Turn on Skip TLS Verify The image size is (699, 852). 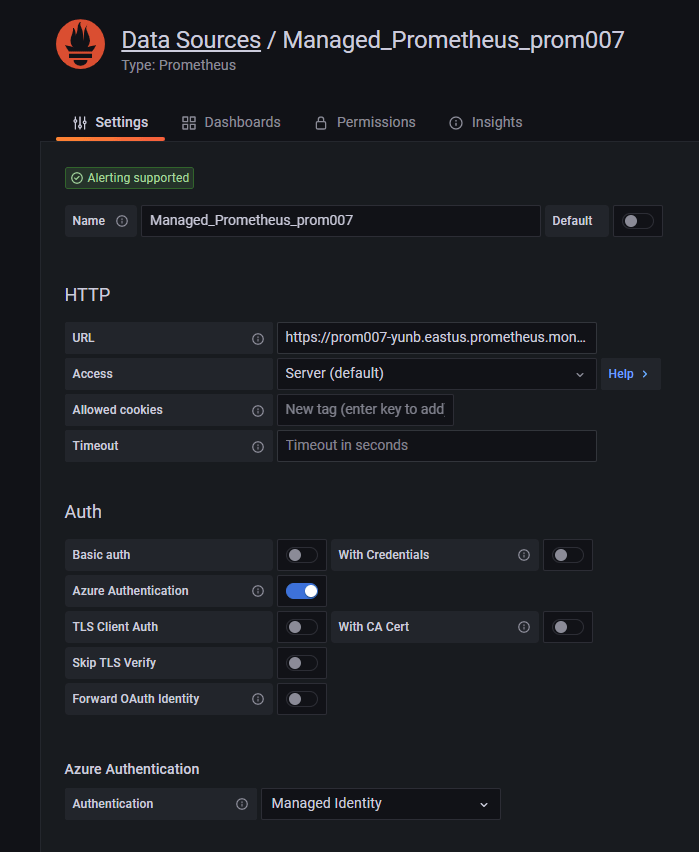point(302,663)
